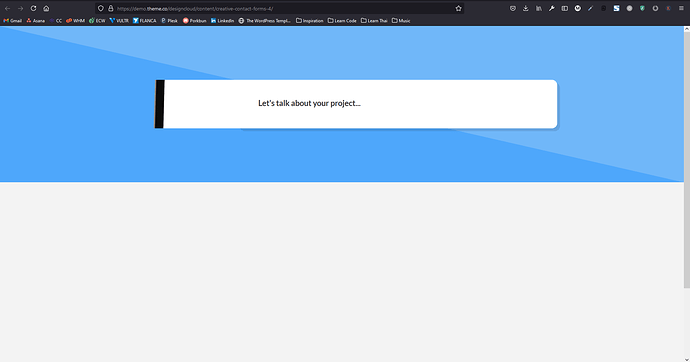Save page to Pocket icon
Screen dimensions: 690x362
tap(513, 8)
